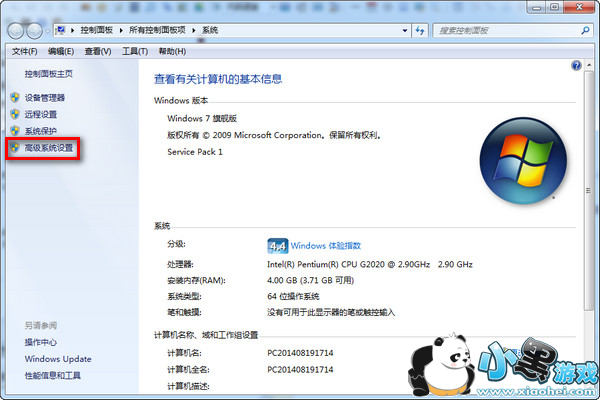The image size is (600, 400).
Task: Click the PC201408191714 value beside 计算机全名
Action: point(300,370)
